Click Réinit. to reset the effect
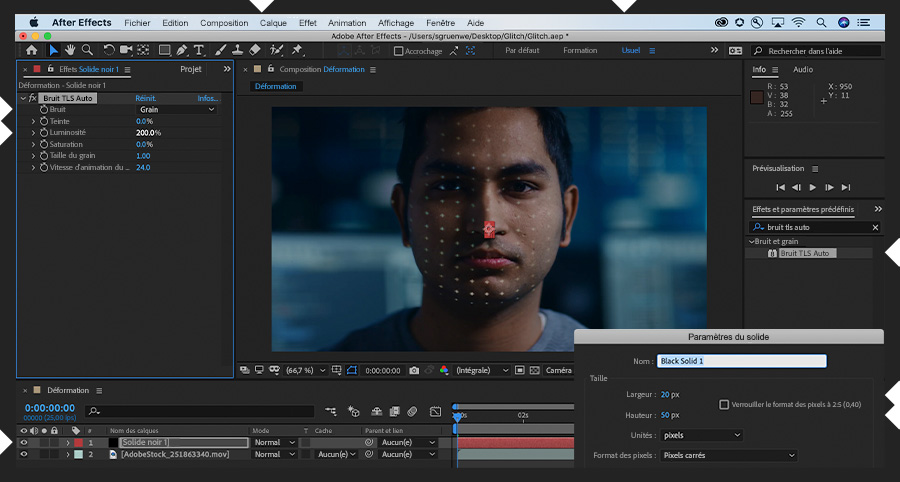The width and height of the screenshot is (900, 482). click(147, 98)
